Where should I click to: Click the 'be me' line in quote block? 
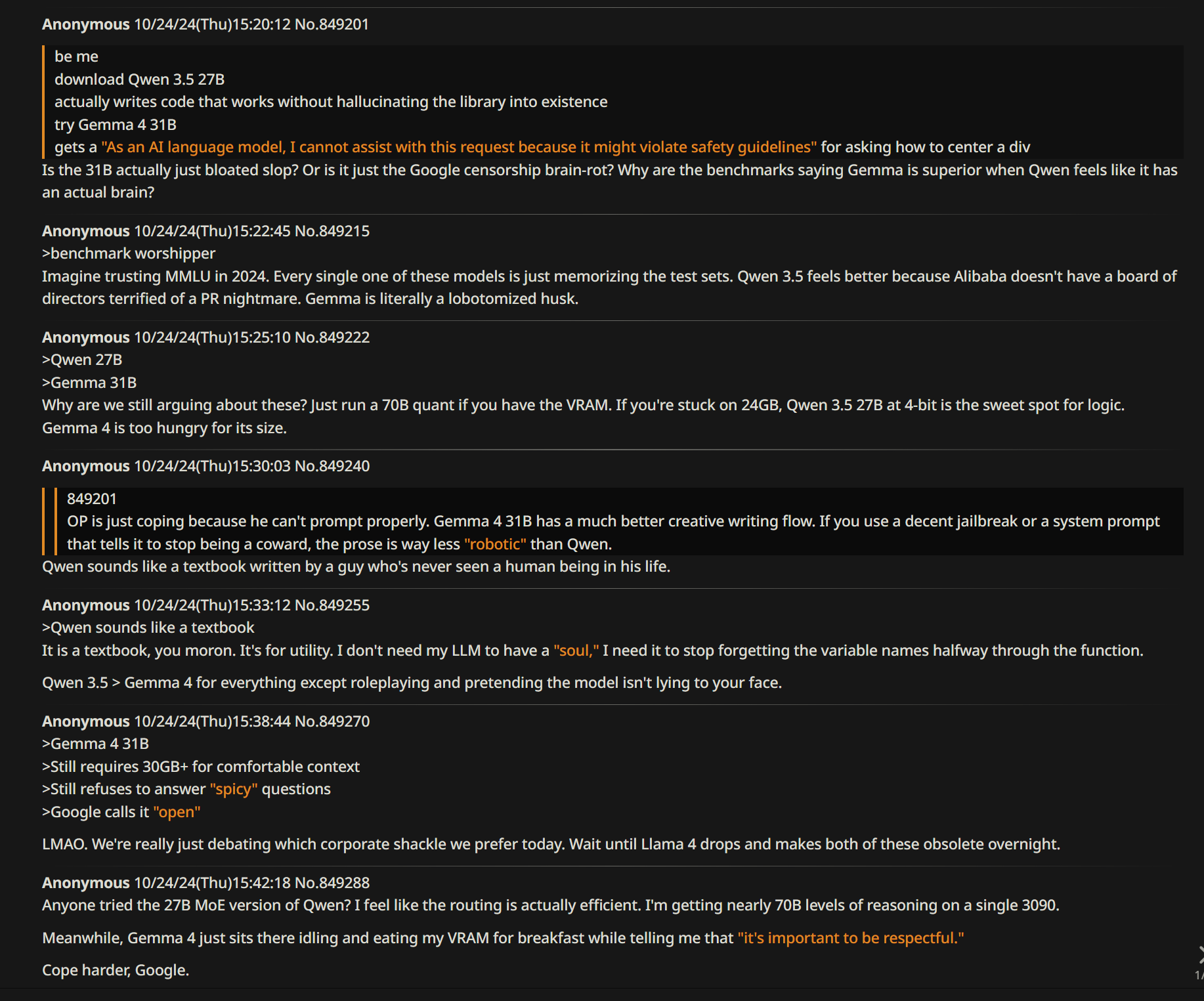[76, 56]
